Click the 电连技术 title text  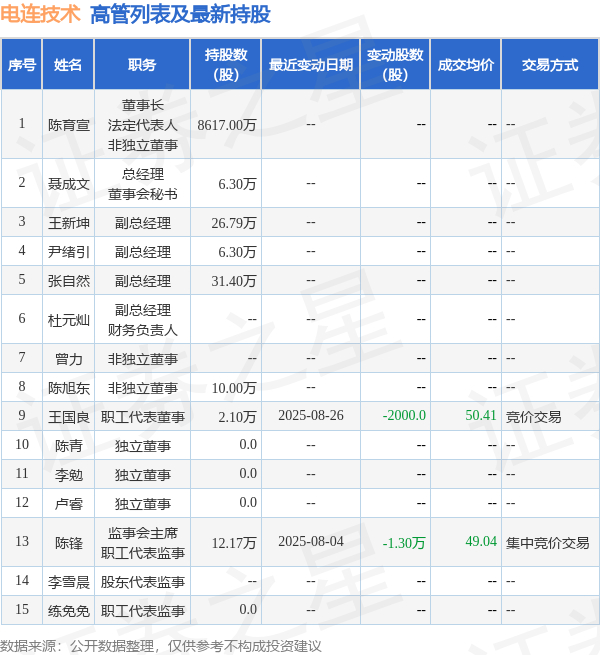click(40, 14)
